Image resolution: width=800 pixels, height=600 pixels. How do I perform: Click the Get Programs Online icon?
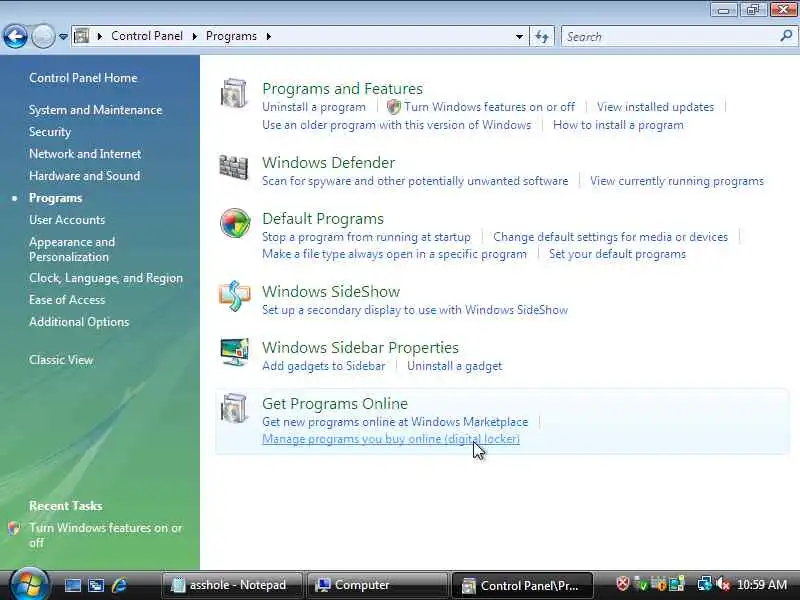click(x=234, y=408)
